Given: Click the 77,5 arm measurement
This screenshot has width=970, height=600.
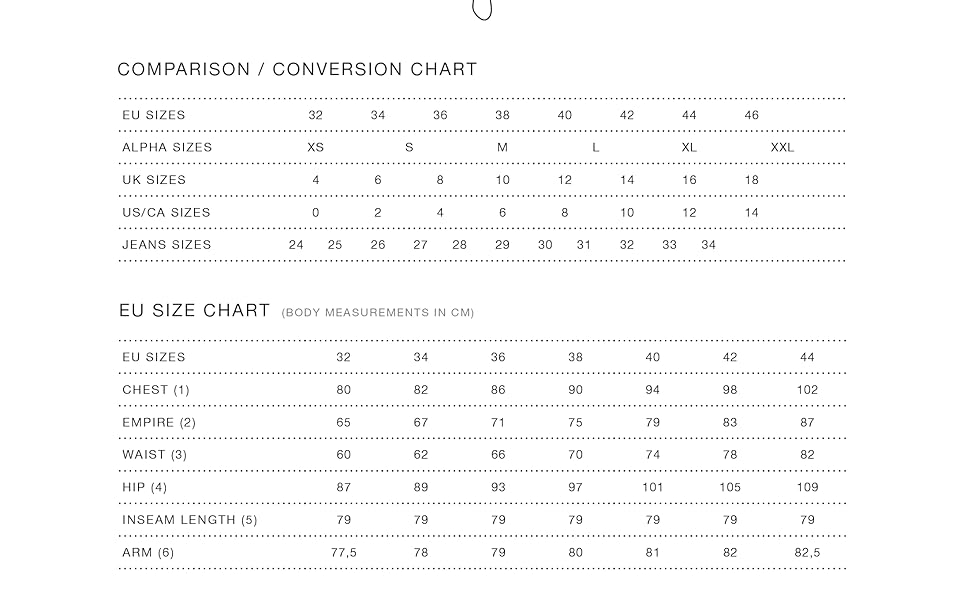Looking at the screenshot, I should point(344,552).
